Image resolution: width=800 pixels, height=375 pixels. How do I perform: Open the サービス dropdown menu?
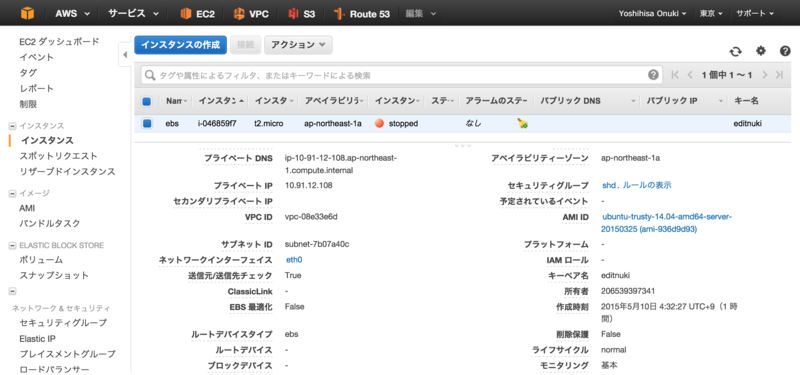133,14
